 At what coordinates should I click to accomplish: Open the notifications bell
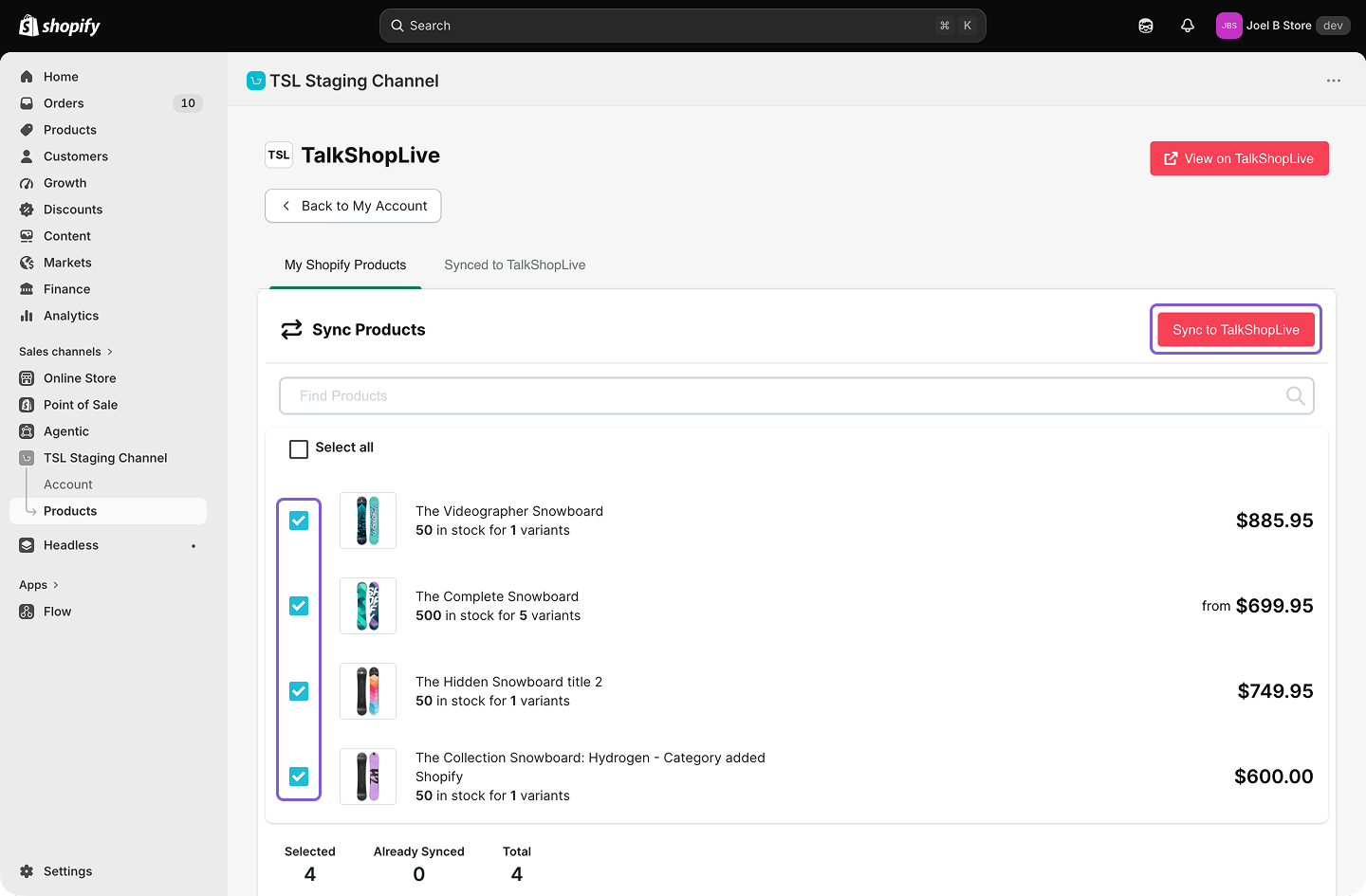1188,26
